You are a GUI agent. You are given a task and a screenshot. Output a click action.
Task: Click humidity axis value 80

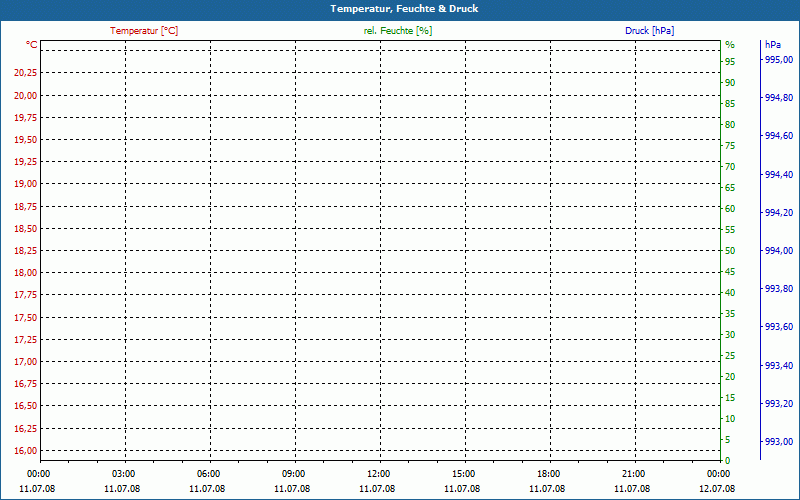point(730,124)
